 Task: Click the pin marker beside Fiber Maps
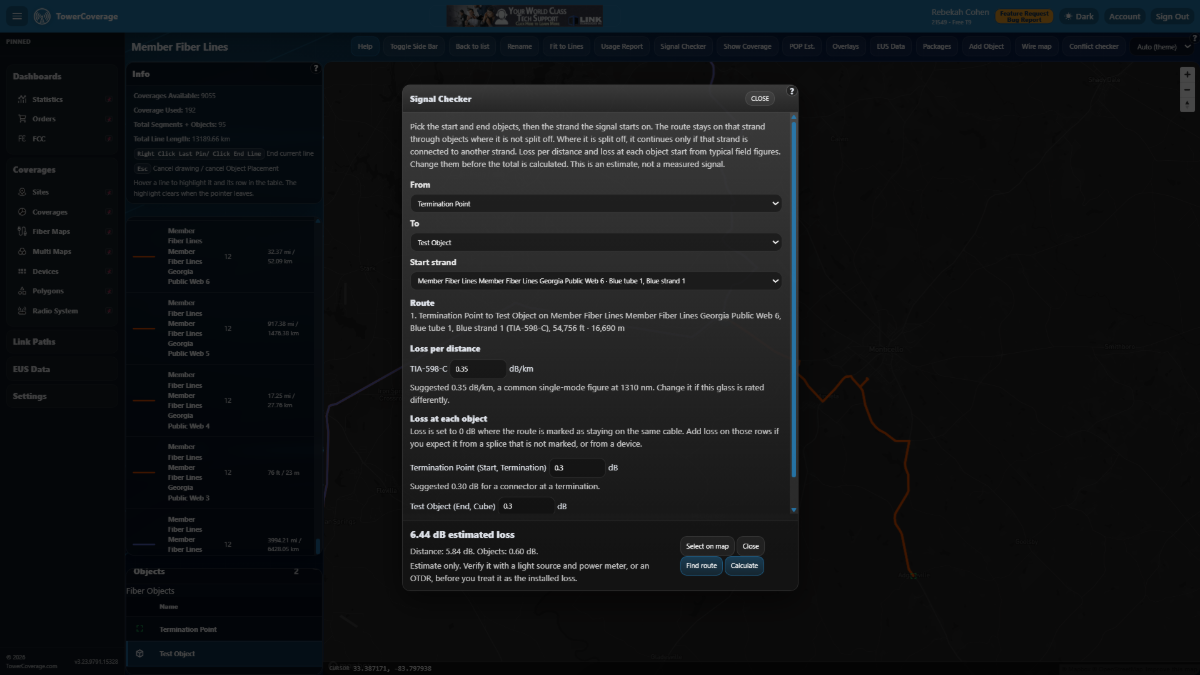pyautogui.click(x=107, y=232)
